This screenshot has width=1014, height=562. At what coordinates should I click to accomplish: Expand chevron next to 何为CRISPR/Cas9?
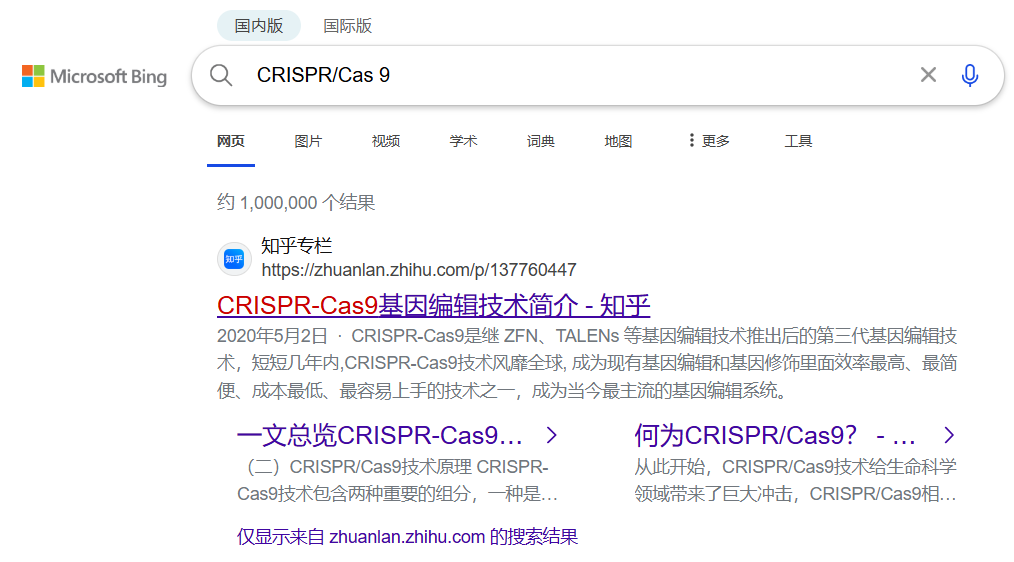[949, 435]
